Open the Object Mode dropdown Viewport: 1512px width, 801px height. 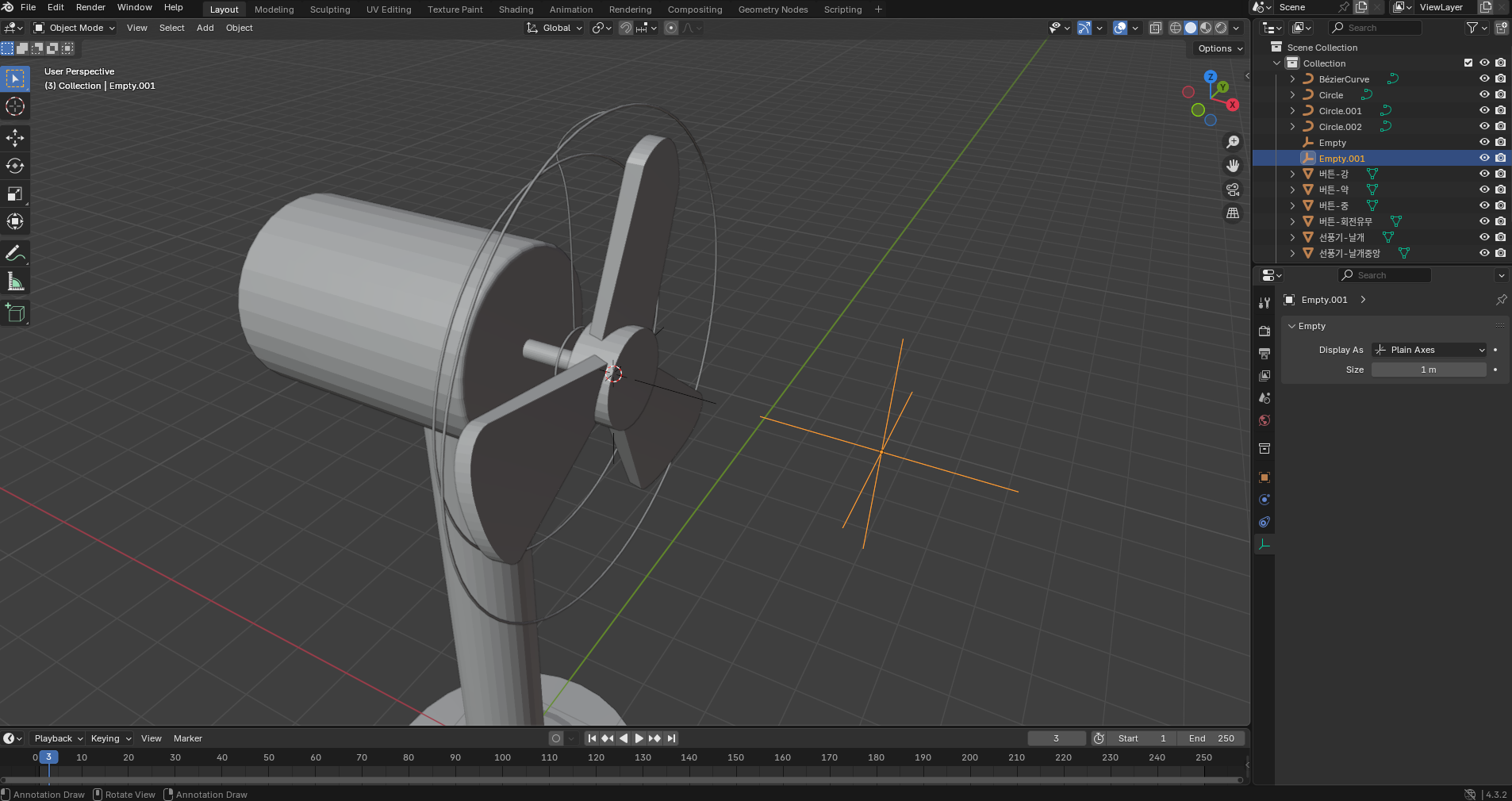(75, 28)
